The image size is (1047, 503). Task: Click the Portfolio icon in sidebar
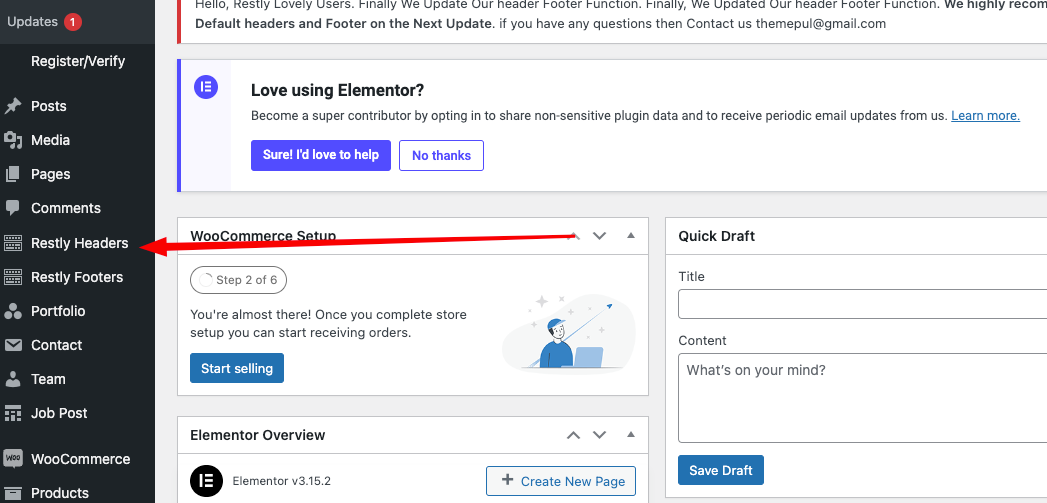13,311
